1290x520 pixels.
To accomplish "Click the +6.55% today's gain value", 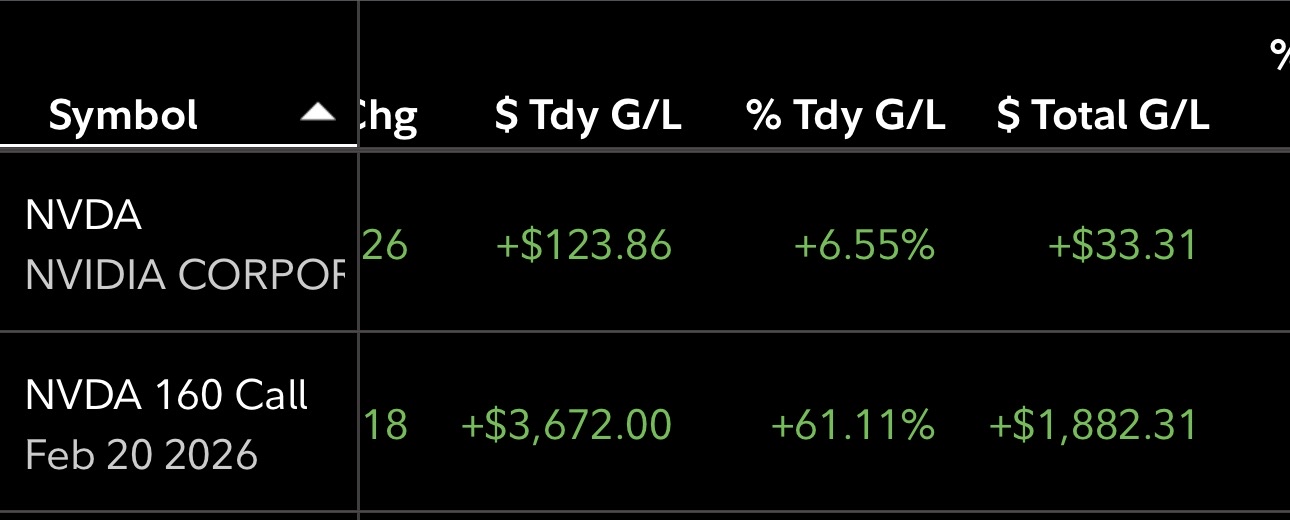I will tap(864, 245).
